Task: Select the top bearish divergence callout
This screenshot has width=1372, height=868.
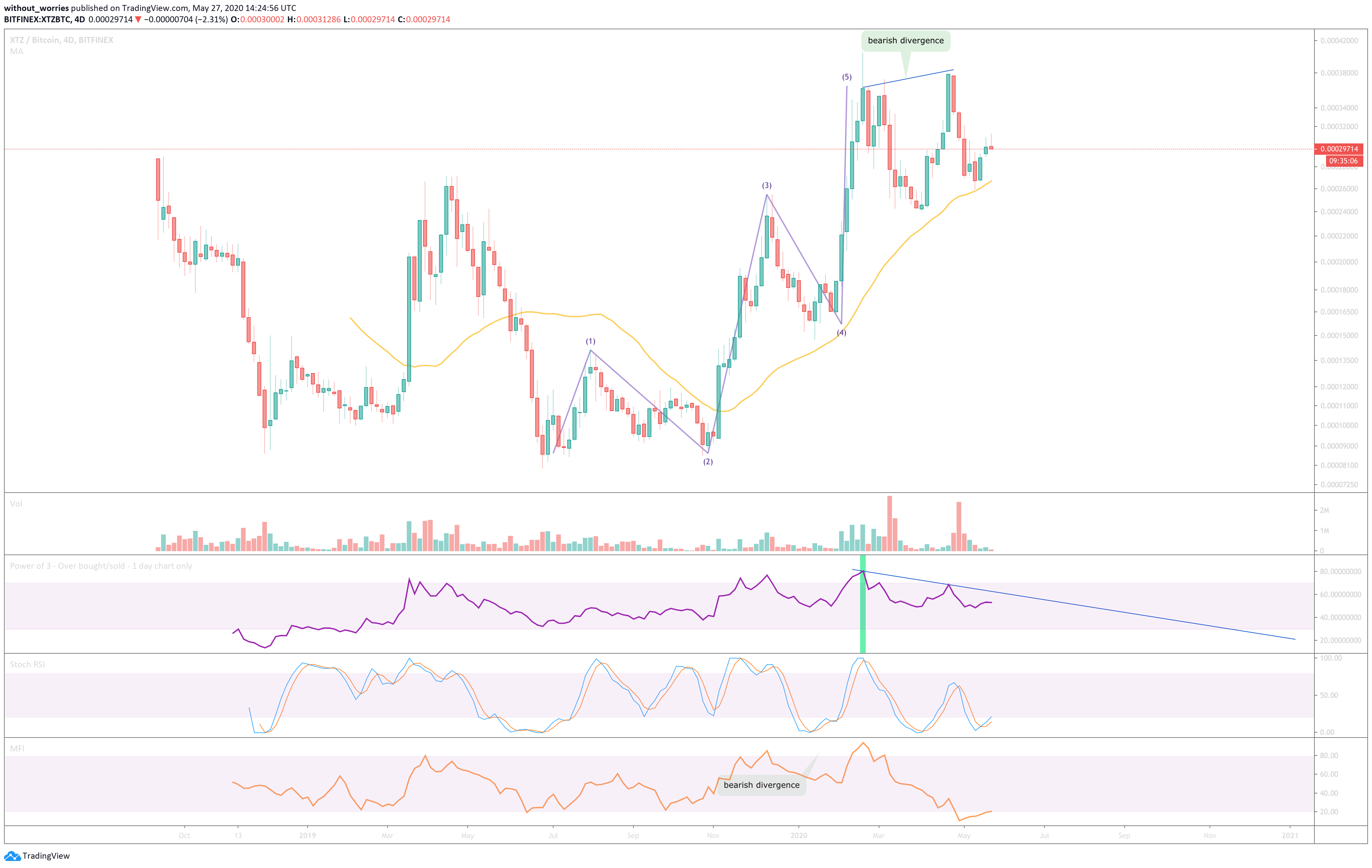Action: 905,41
